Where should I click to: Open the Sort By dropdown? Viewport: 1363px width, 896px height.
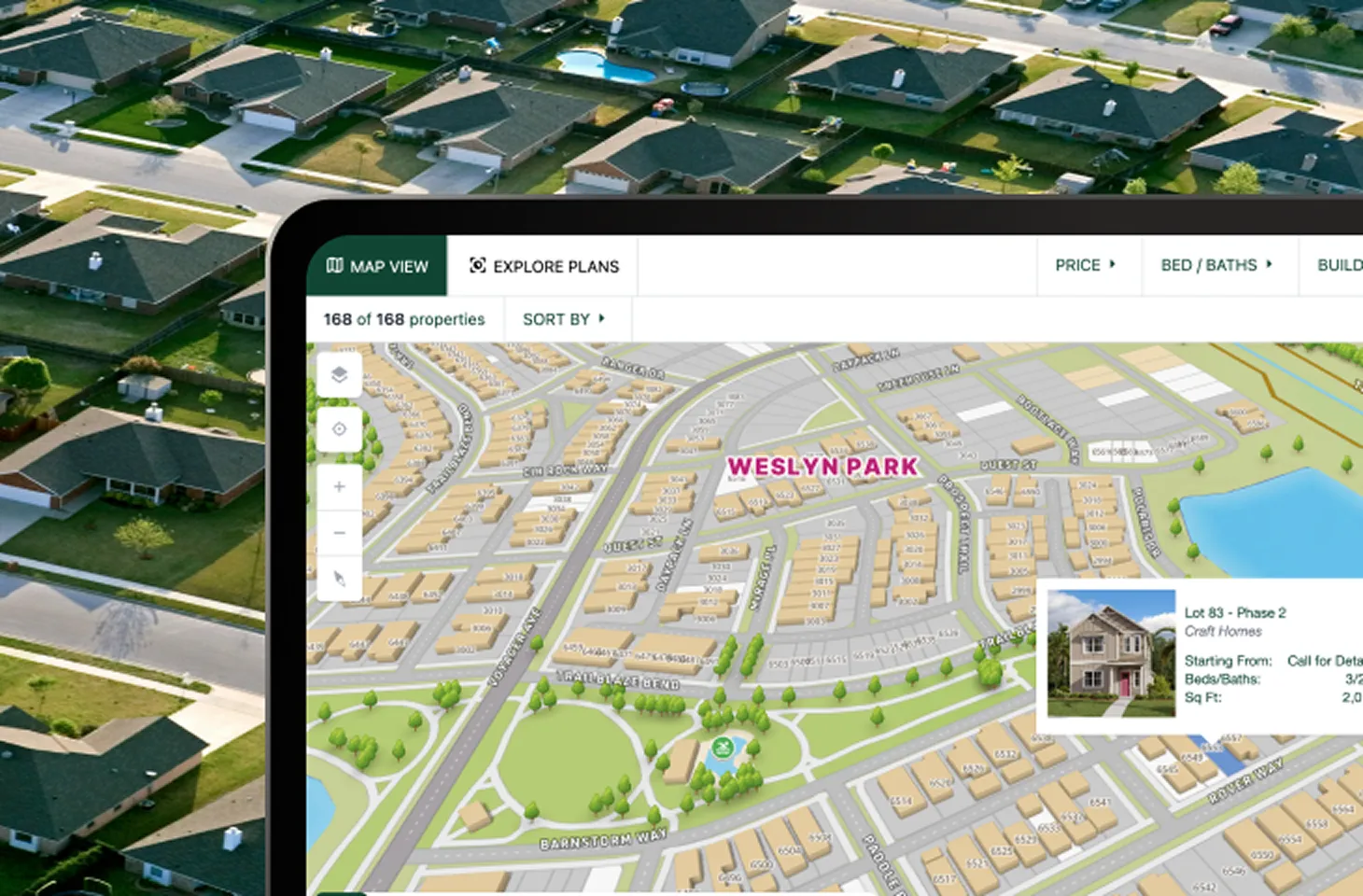(564, 319)
